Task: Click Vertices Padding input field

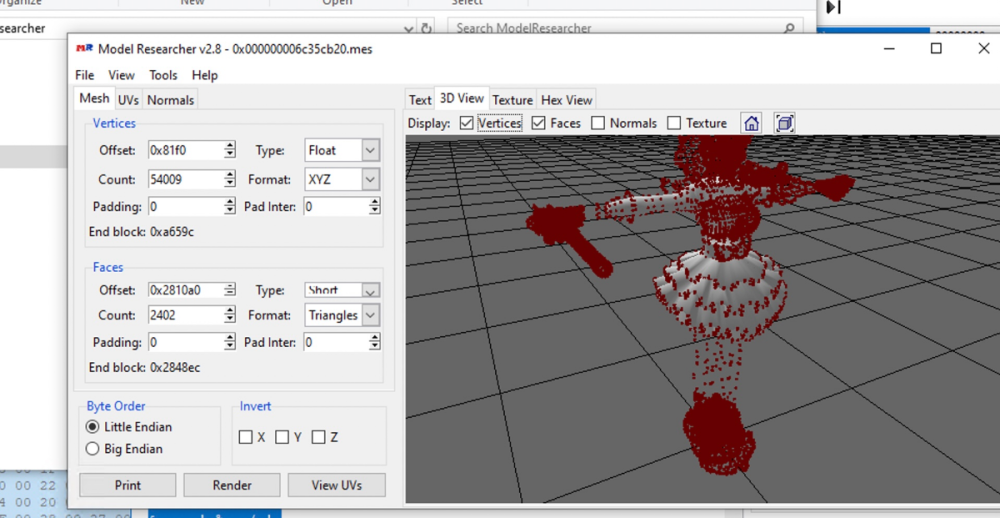Action: 186,207
